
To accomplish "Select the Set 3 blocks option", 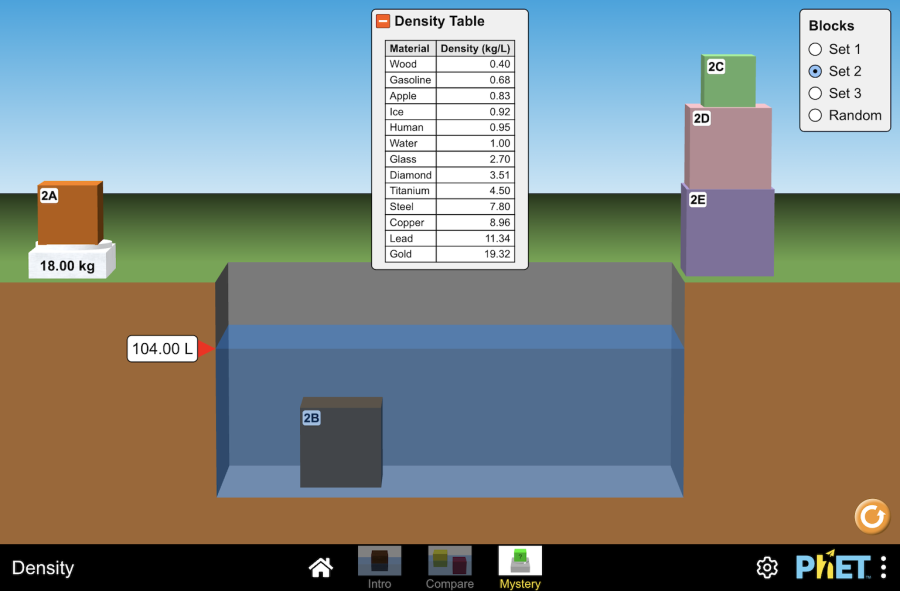I will (x=816, y=93).
